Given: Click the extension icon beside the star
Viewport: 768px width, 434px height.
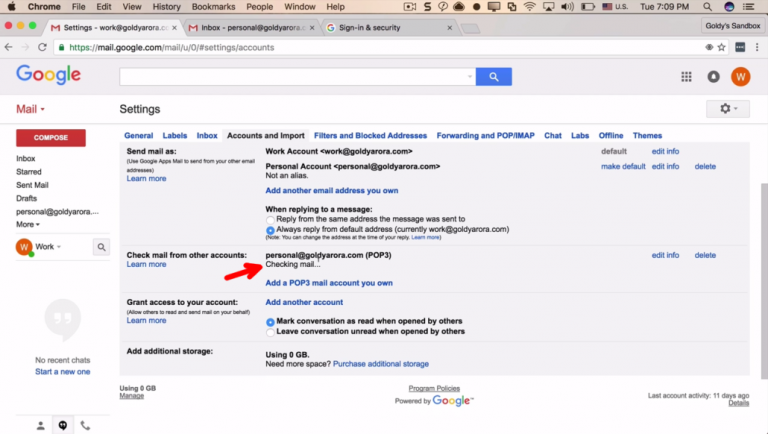Looking at the screenshot, I should pos(740,47).
